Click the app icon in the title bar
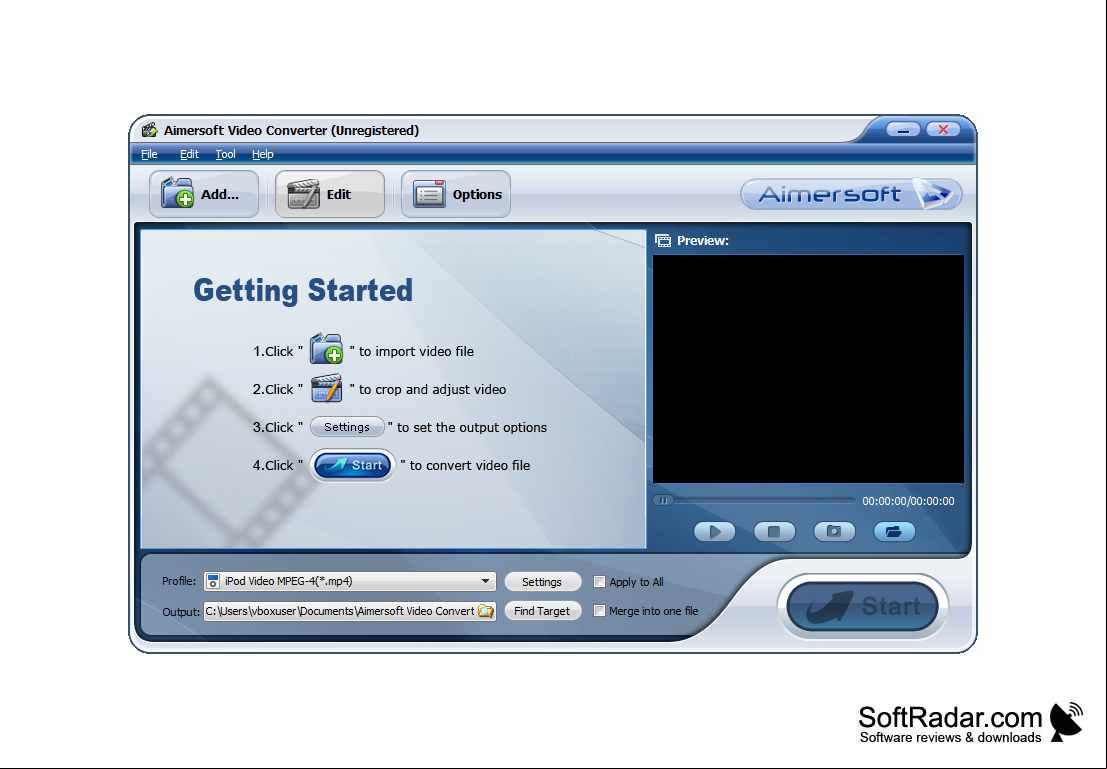 149,130
